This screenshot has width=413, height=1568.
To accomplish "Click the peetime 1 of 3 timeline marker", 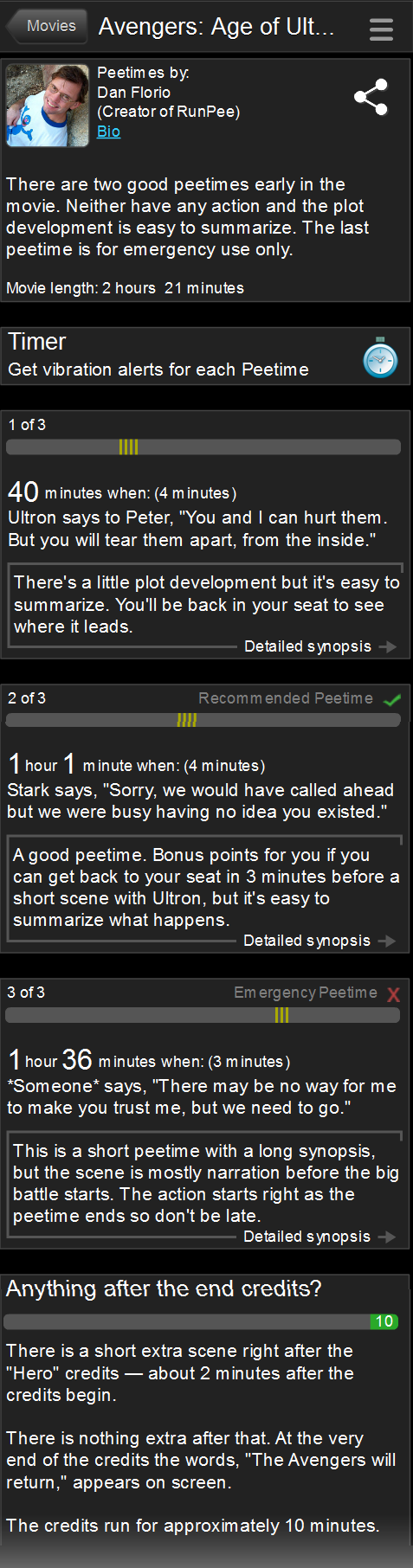I will [128, 447].
